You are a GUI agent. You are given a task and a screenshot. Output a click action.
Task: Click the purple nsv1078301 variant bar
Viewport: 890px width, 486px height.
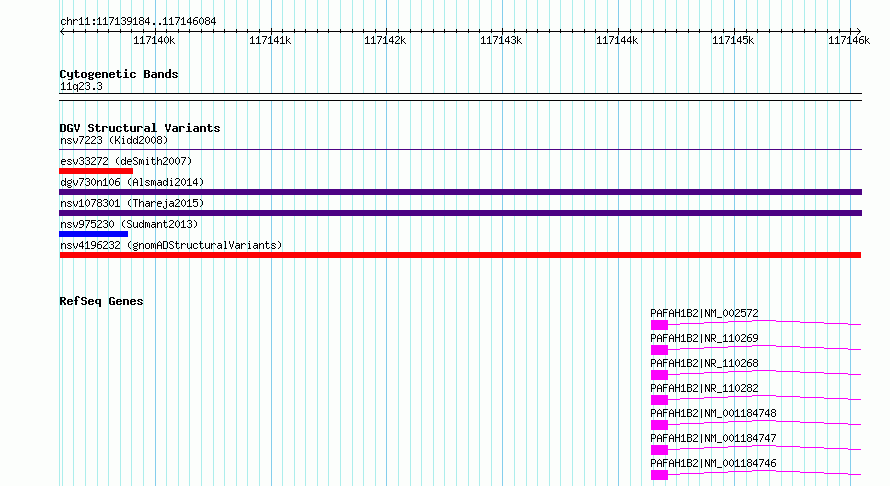click(x=460, y=213)
